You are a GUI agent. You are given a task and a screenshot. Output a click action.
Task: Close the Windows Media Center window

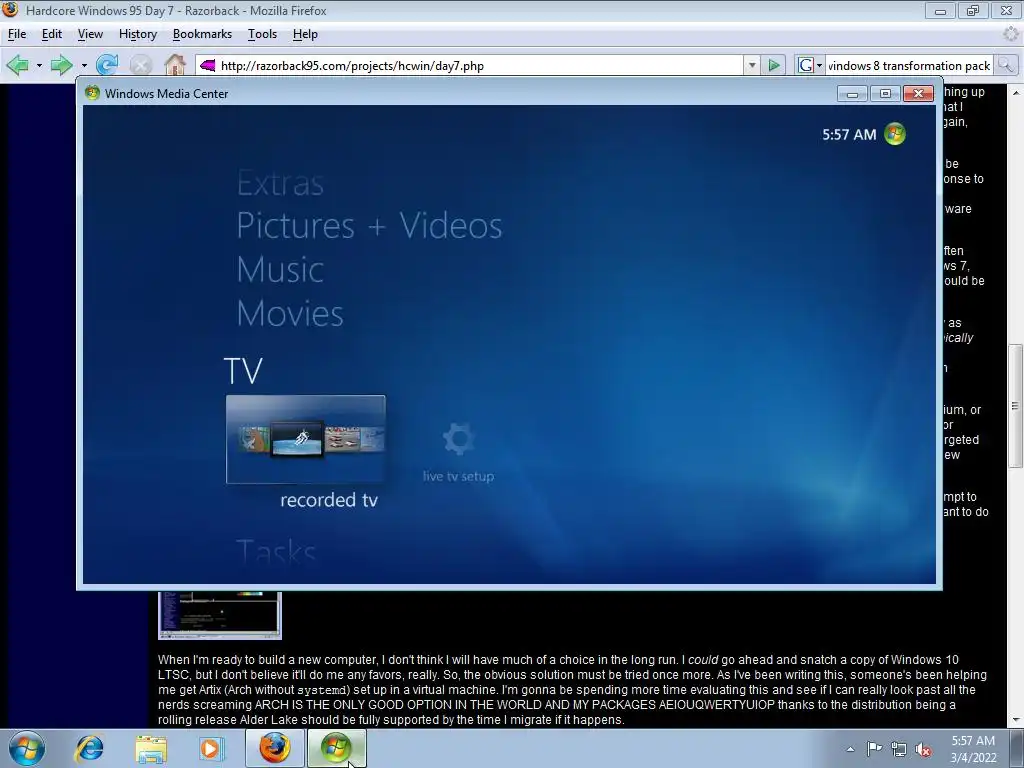[918, 94]
